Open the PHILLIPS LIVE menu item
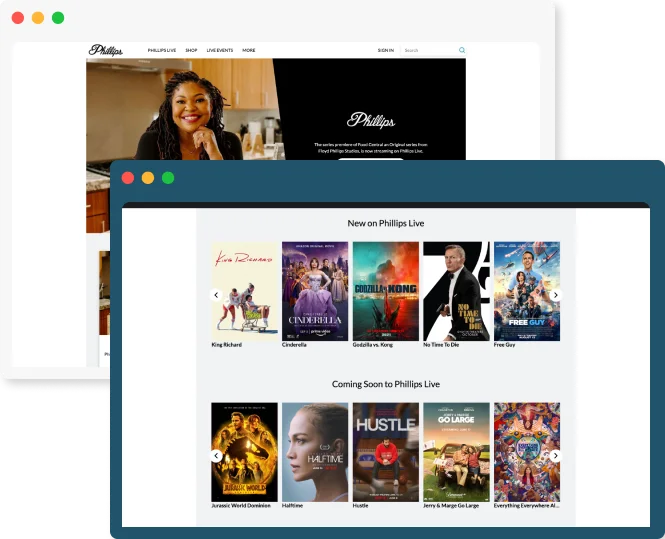665x539 pixels. point(162,50)
